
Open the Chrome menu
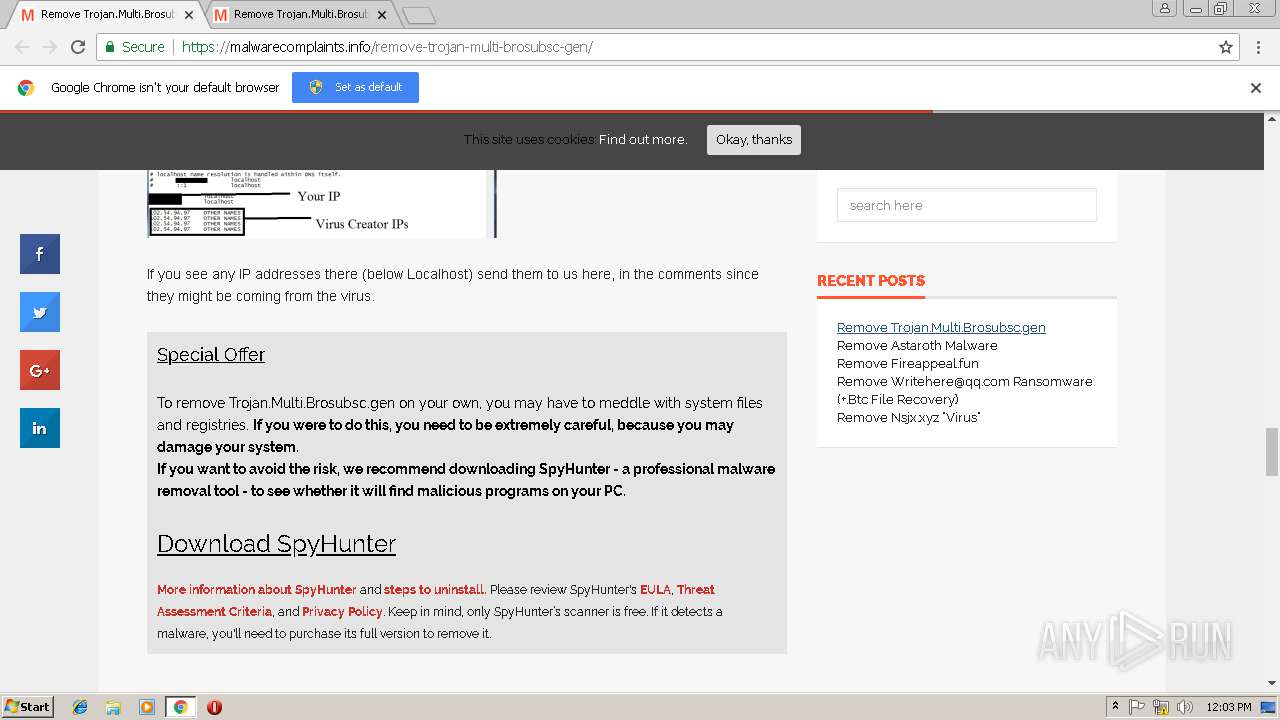[1258, 47]
